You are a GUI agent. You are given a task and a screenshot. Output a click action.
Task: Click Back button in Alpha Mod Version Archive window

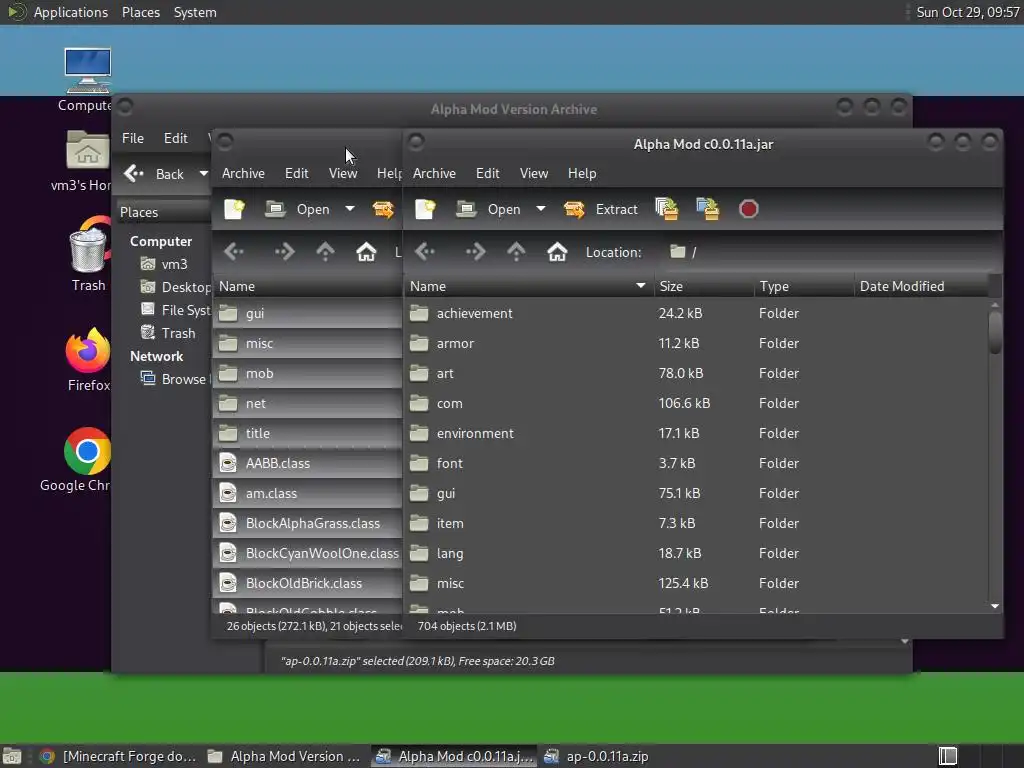coord(155,174)
